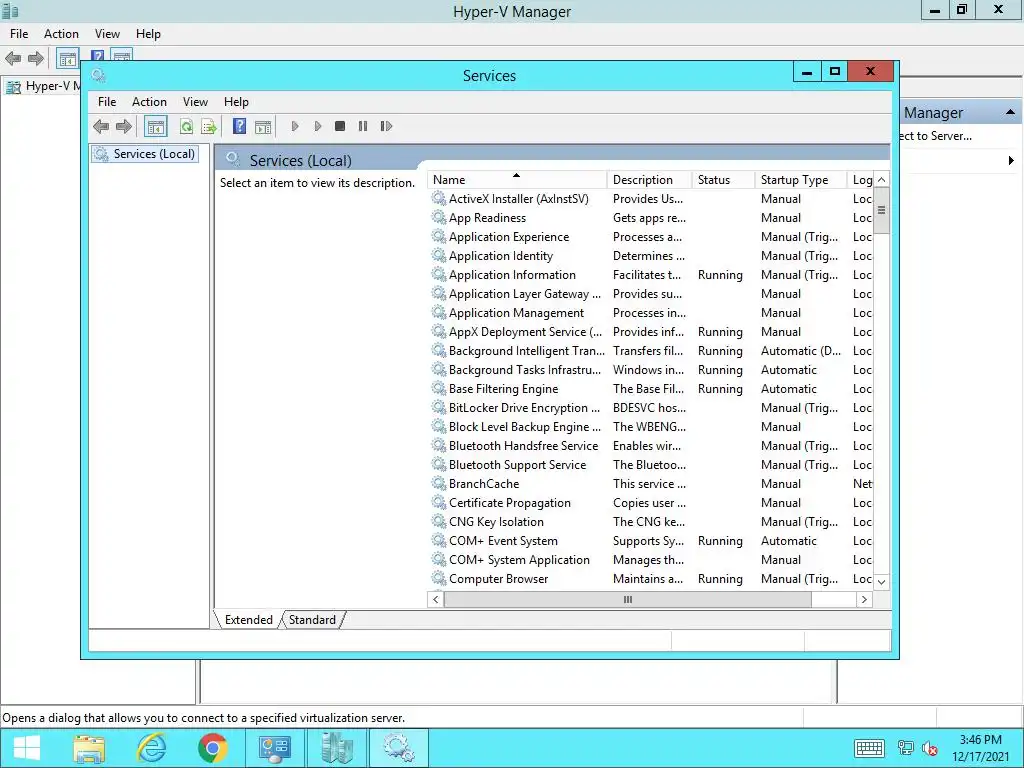
Task: Sort by Description column header
Action: [649, 180]
